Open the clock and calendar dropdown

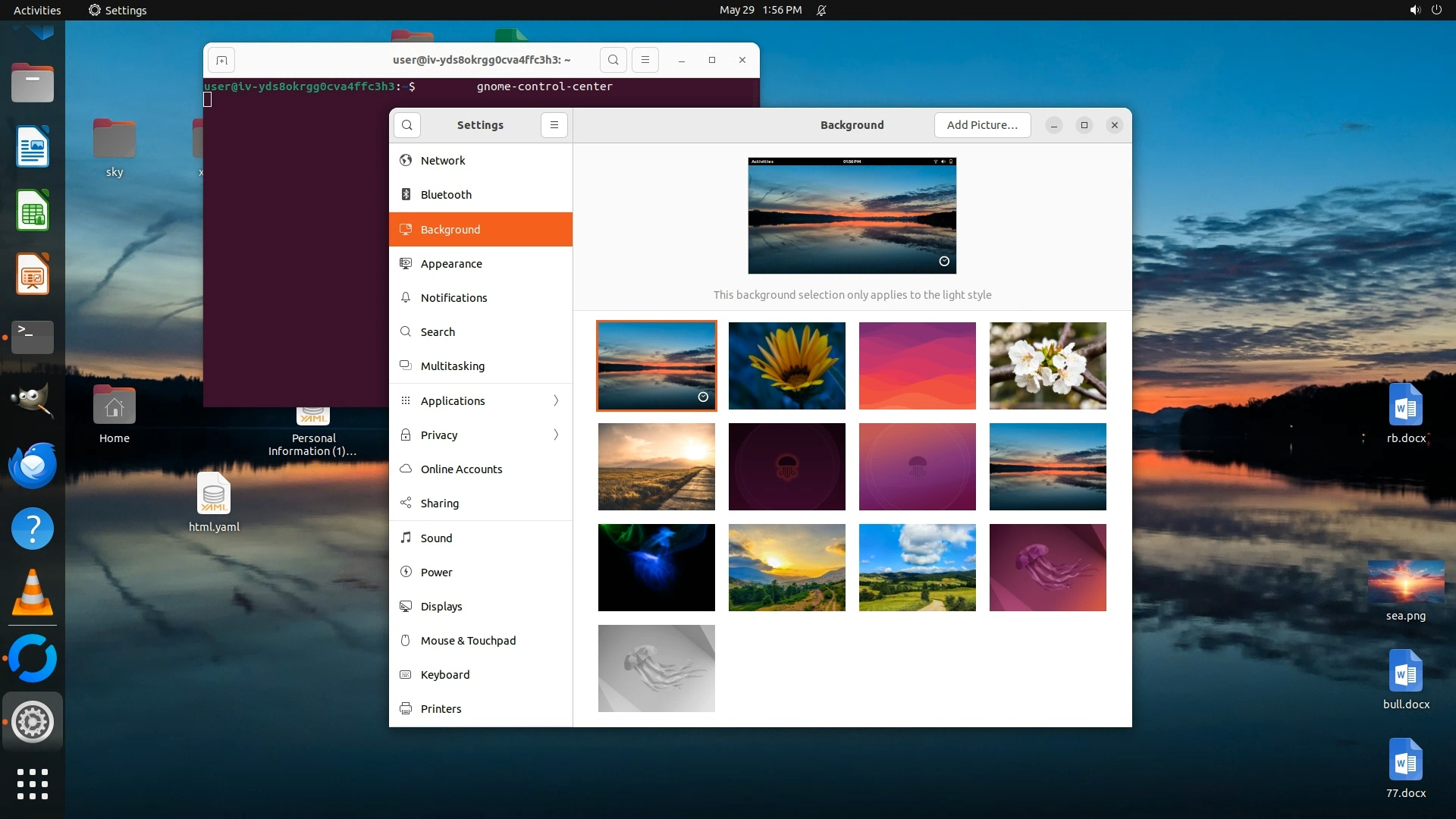pyautogui.click(x=760, y=10)
